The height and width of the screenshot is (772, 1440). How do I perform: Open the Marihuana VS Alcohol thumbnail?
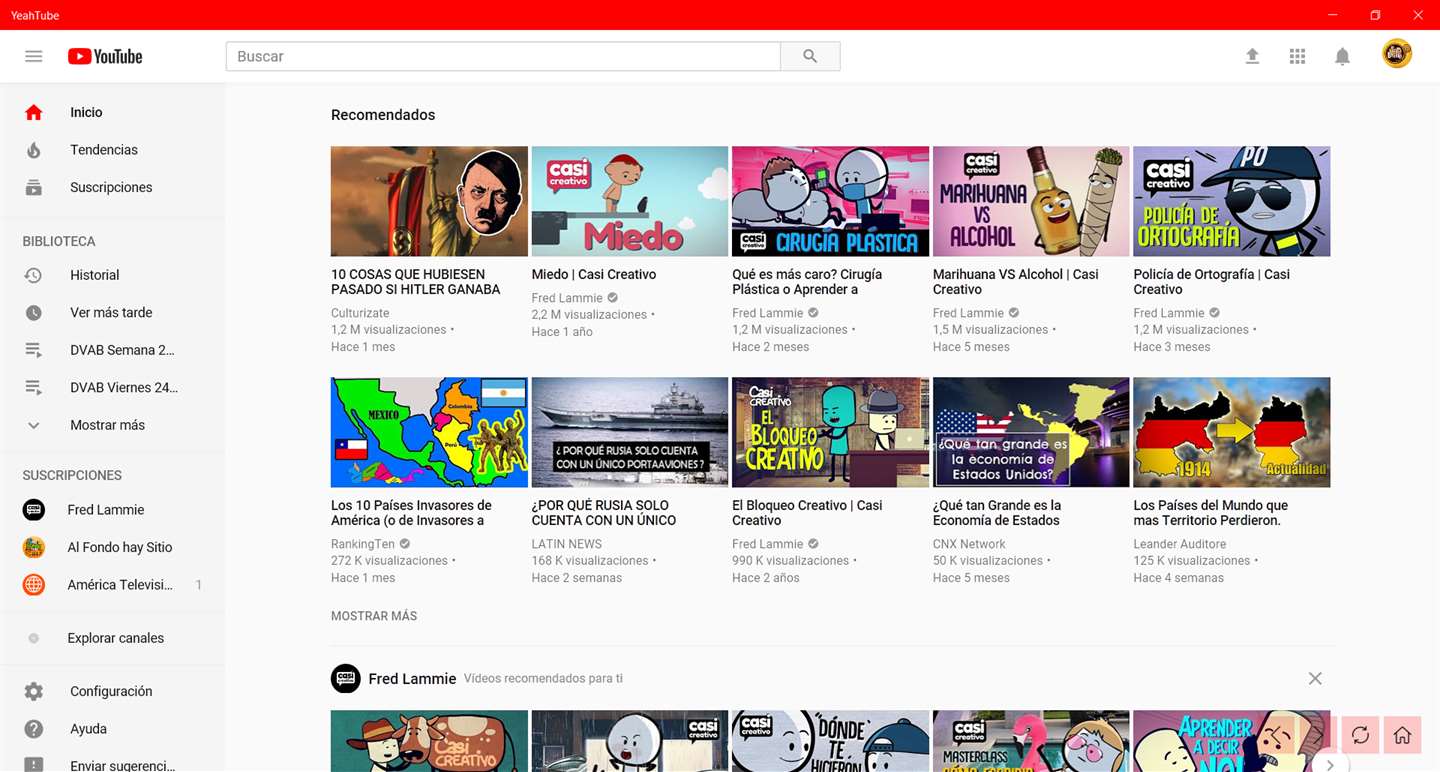tap(1031, 201)
